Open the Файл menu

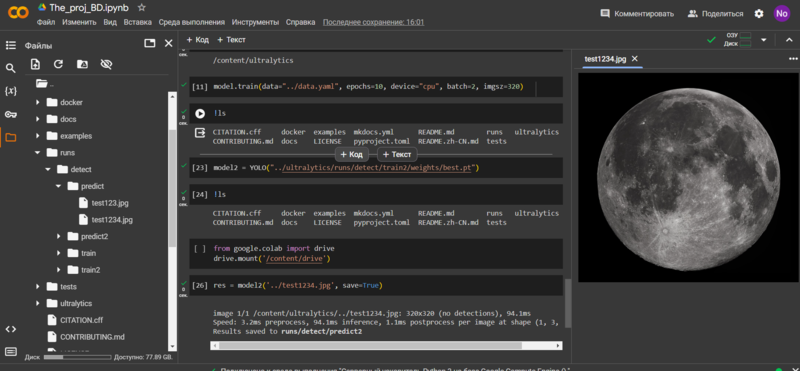pyautogui.click(x=46, y=22)
